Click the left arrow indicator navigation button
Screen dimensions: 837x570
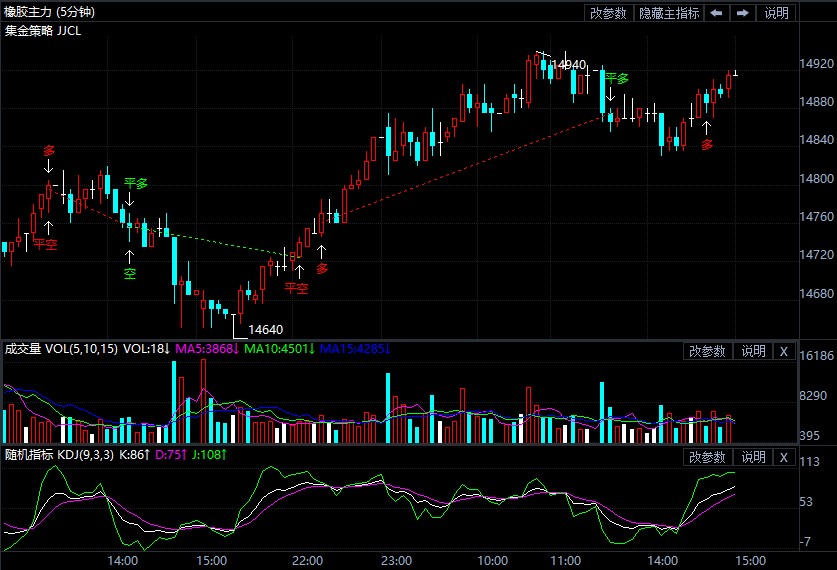pyautogui.click(x=717, y=13)
